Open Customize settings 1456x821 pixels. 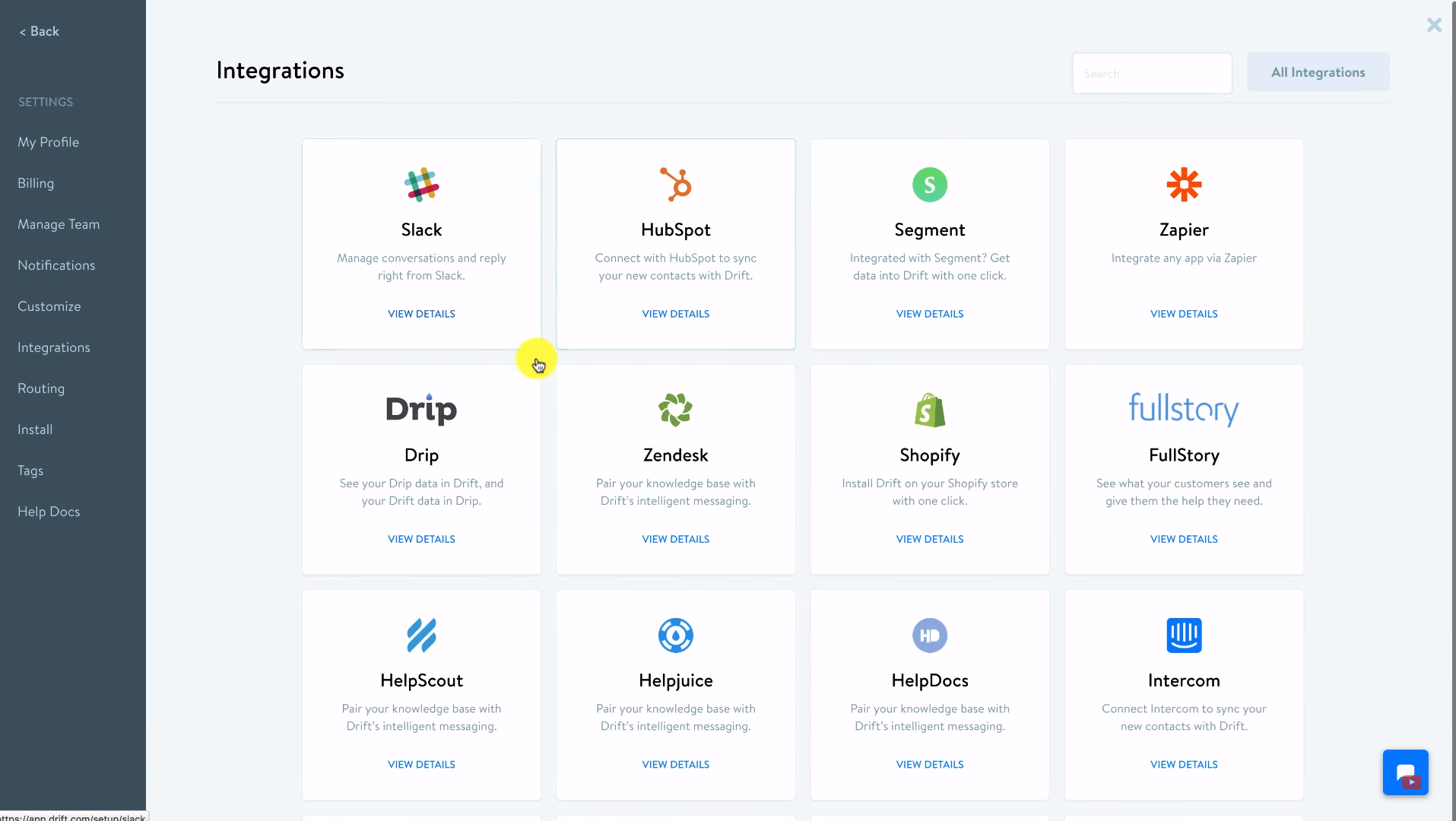[x=49, y=306]
